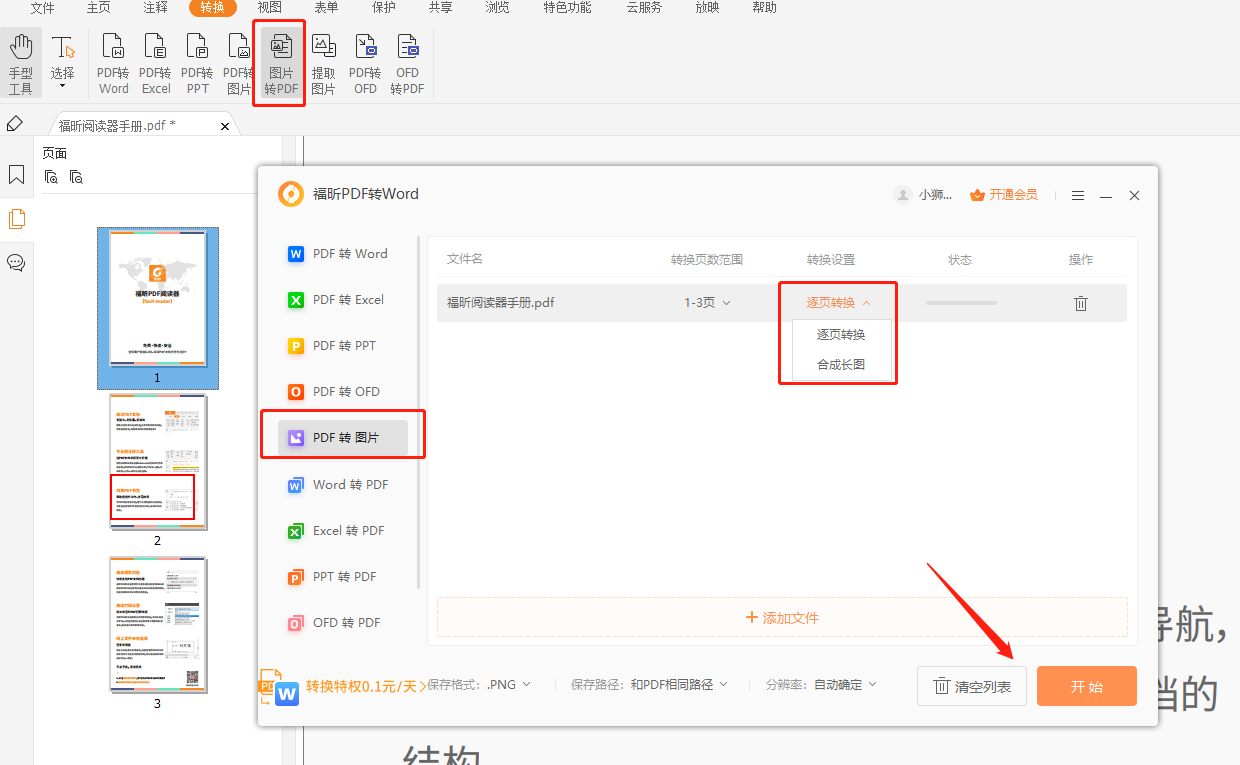This screenshot has height=765, width=1240.
Task: Open the comments panel icon in sidebar
Action: coord(16,263)
